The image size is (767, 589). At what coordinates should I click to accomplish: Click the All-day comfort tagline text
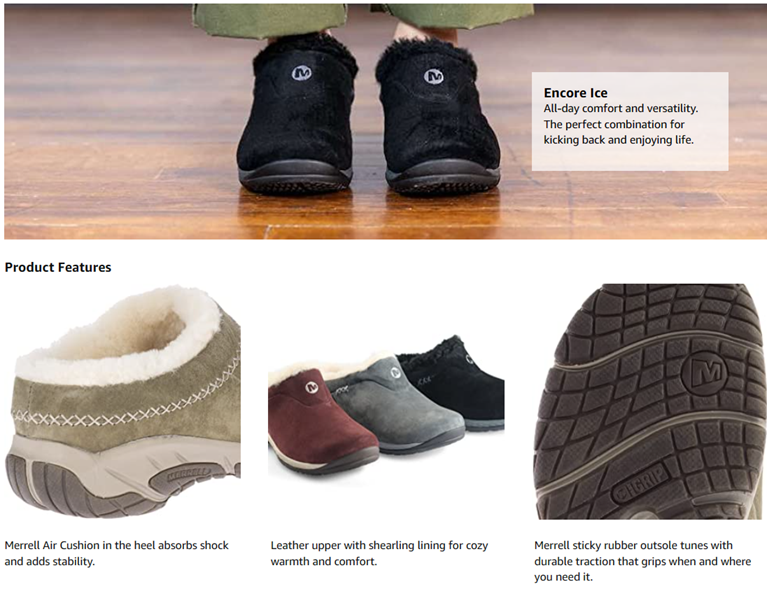(620, 124)
